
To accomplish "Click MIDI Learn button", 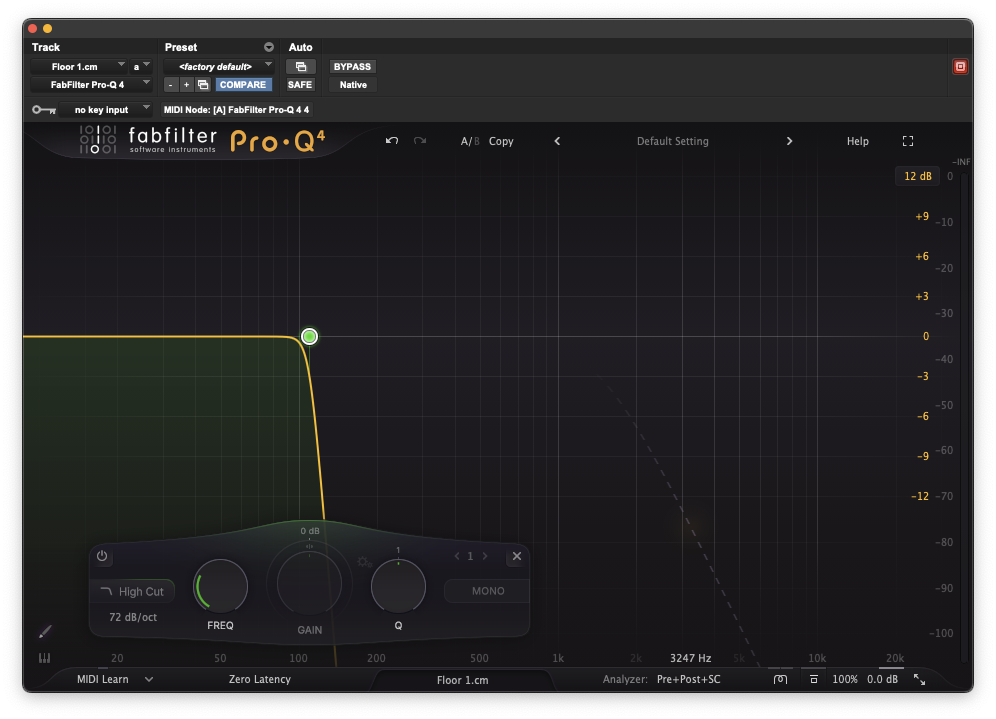I will tap(103, 679).
